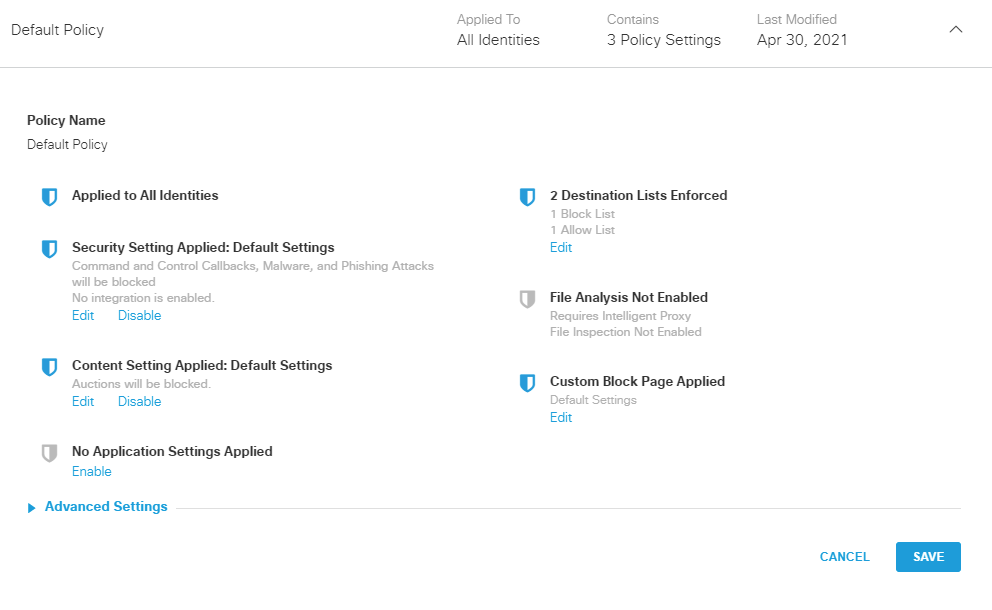Click the Custom Block Page shield icon
The height and width of the screenshot is (610, 992).
pos(527,383)
